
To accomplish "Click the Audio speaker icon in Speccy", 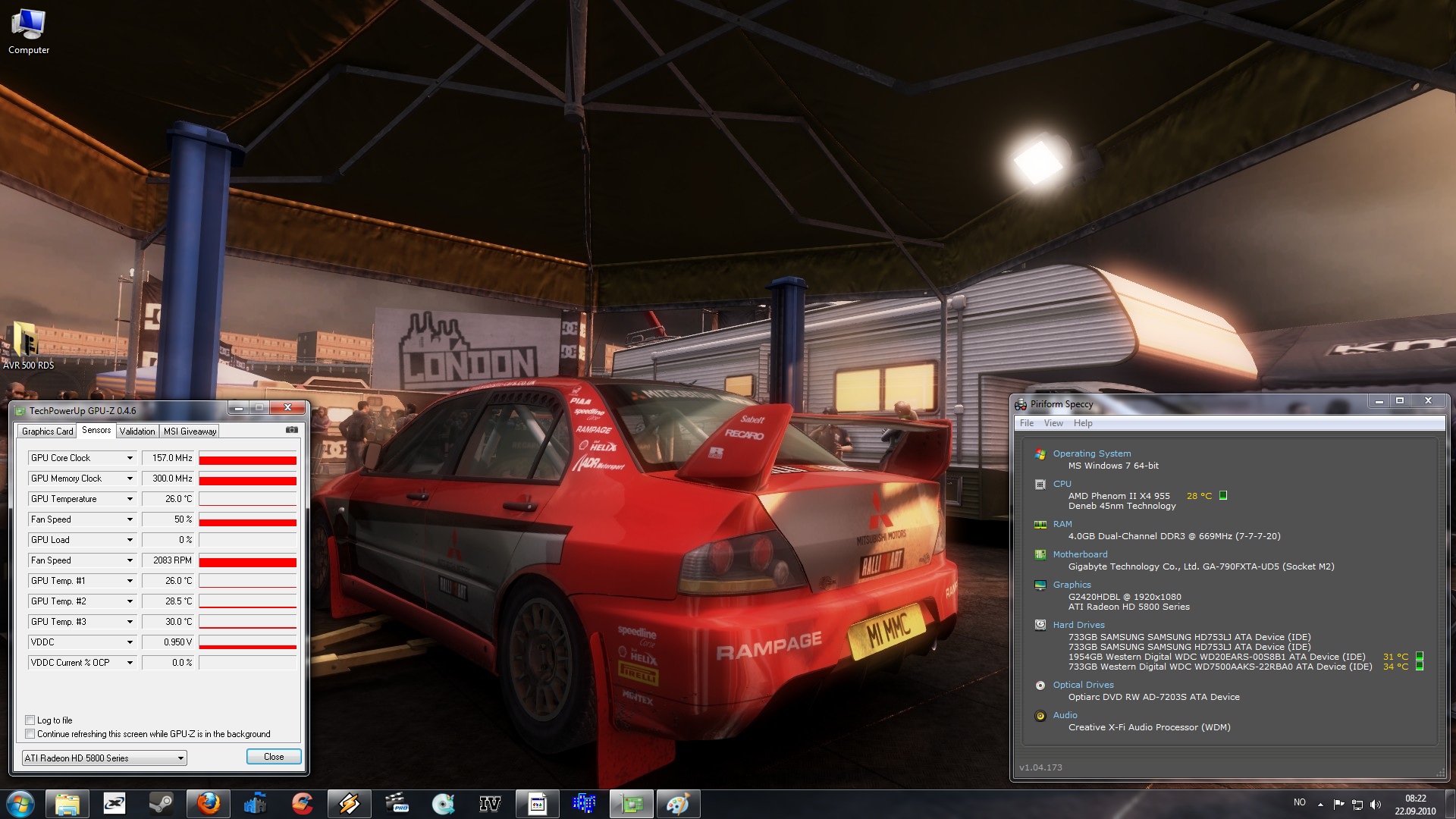I will point(1040,716).
